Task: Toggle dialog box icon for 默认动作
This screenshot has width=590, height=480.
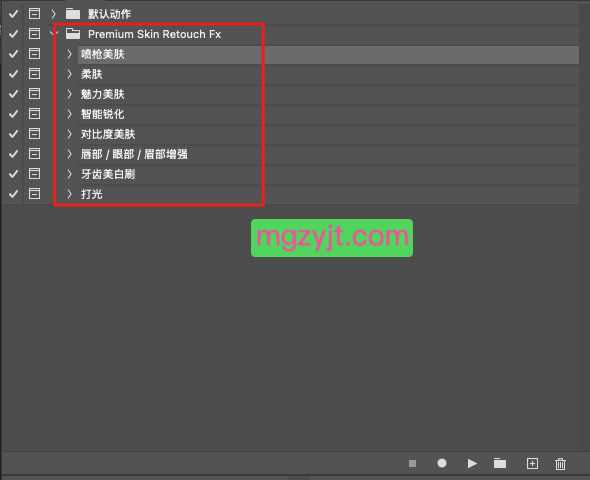Action: click(34, 14)
